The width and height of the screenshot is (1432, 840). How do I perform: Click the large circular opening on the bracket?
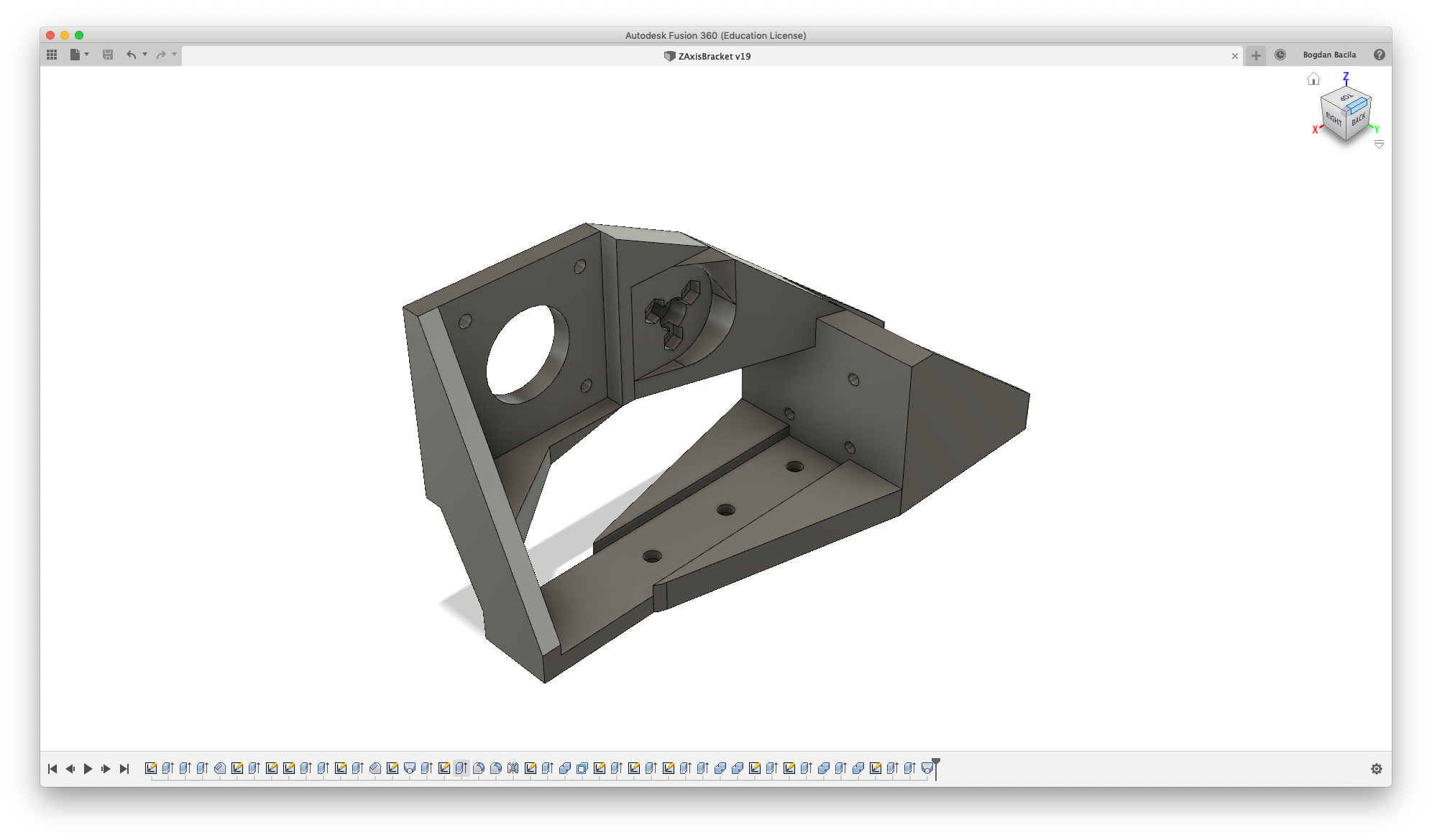click(x=527, y=354)
